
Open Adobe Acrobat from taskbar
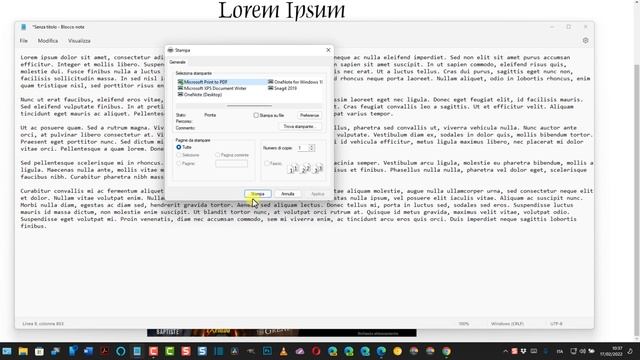pyautogui.click(x=104, y=351)
